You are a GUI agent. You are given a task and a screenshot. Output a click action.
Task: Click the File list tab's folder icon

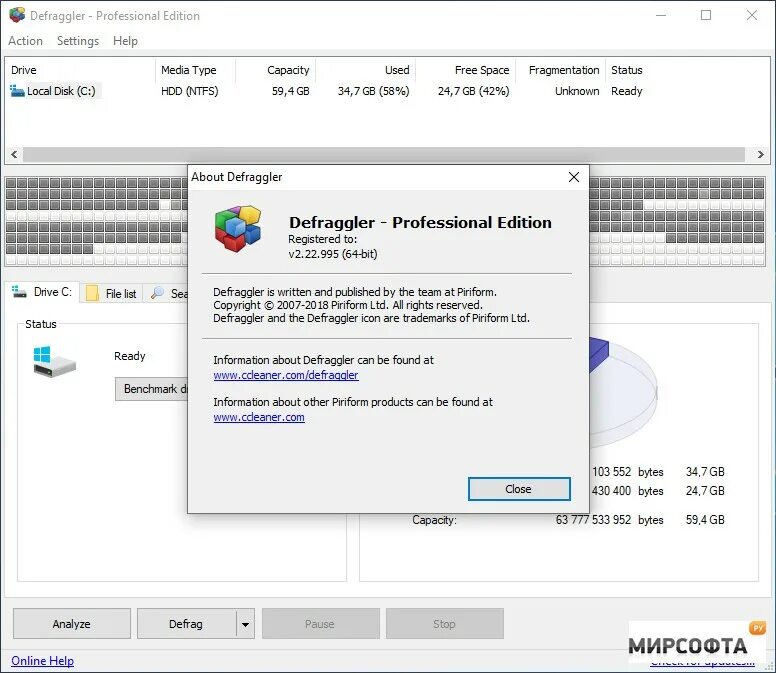click(x=92, y=293)
